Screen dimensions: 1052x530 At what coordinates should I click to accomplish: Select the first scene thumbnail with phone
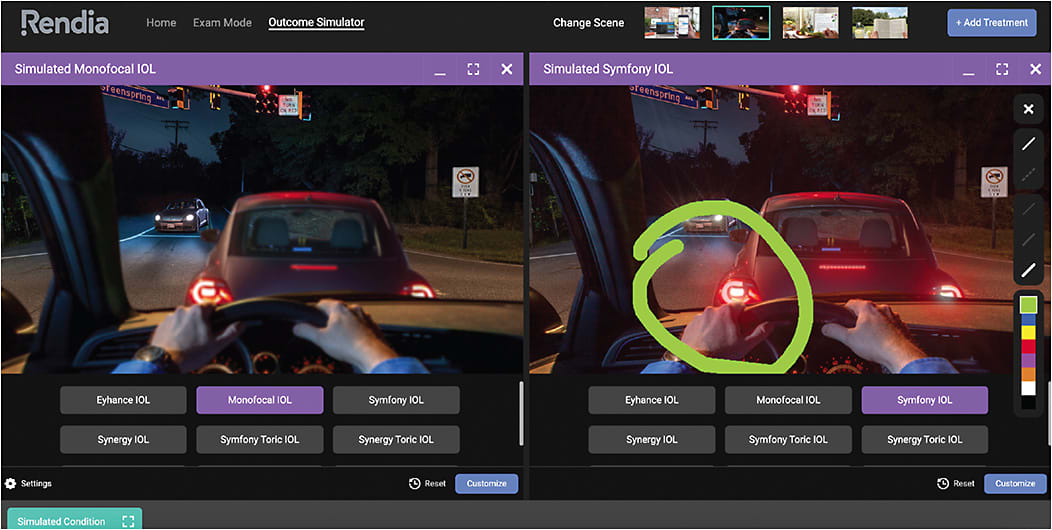[x=672, y=23]
